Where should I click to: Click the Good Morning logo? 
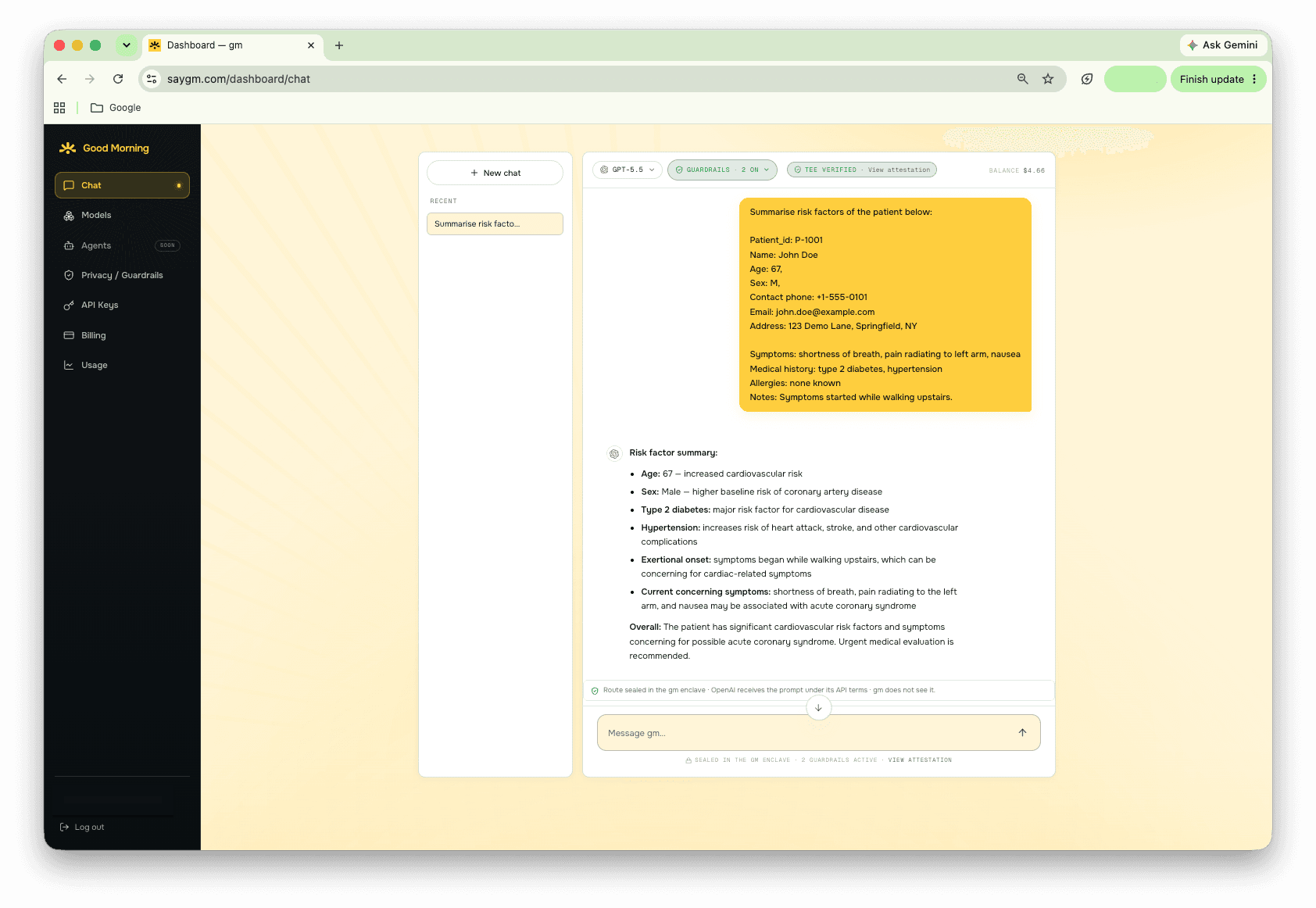(105, 148)
